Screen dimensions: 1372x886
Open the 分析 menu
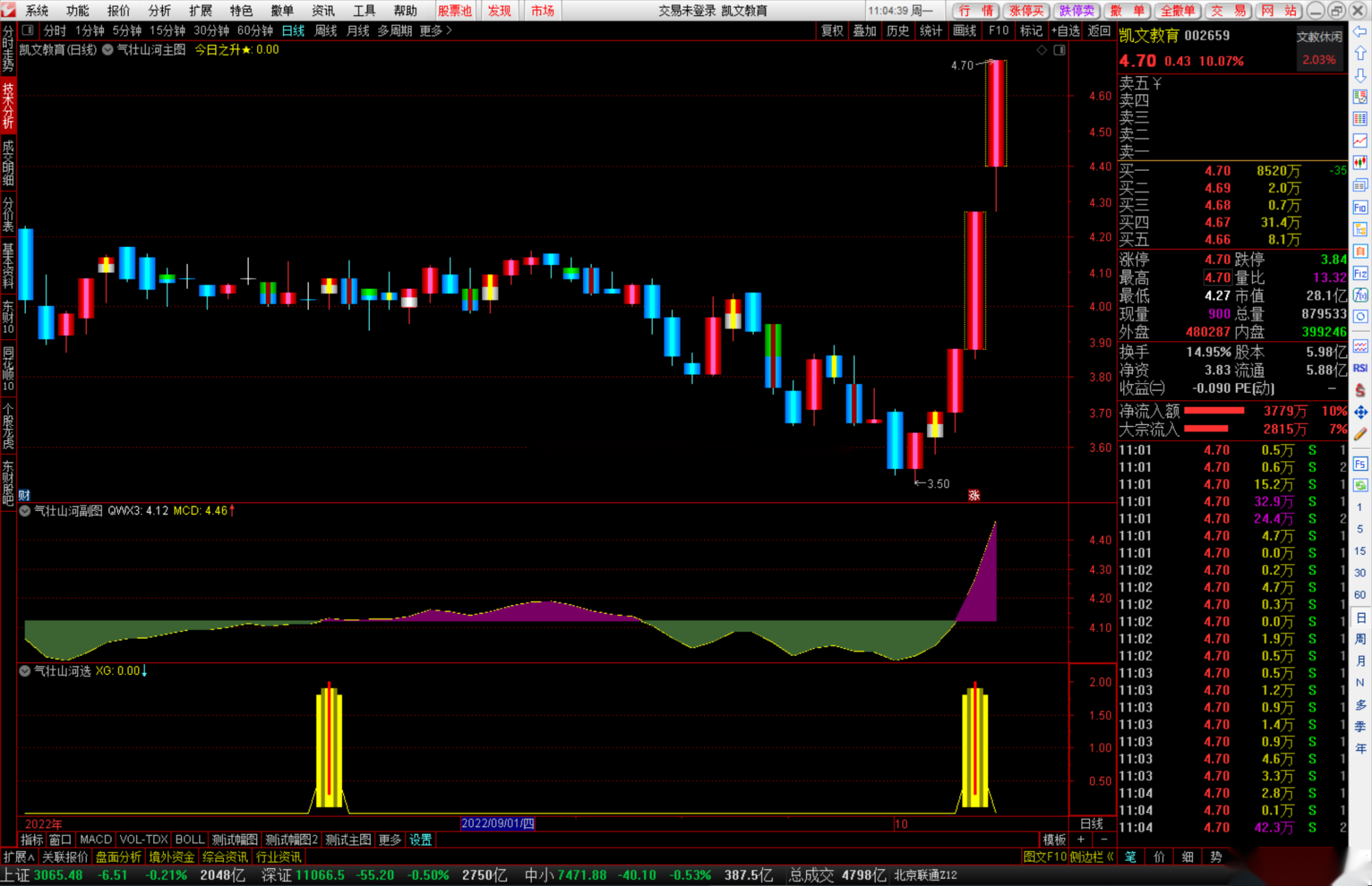tap(159, 10)
